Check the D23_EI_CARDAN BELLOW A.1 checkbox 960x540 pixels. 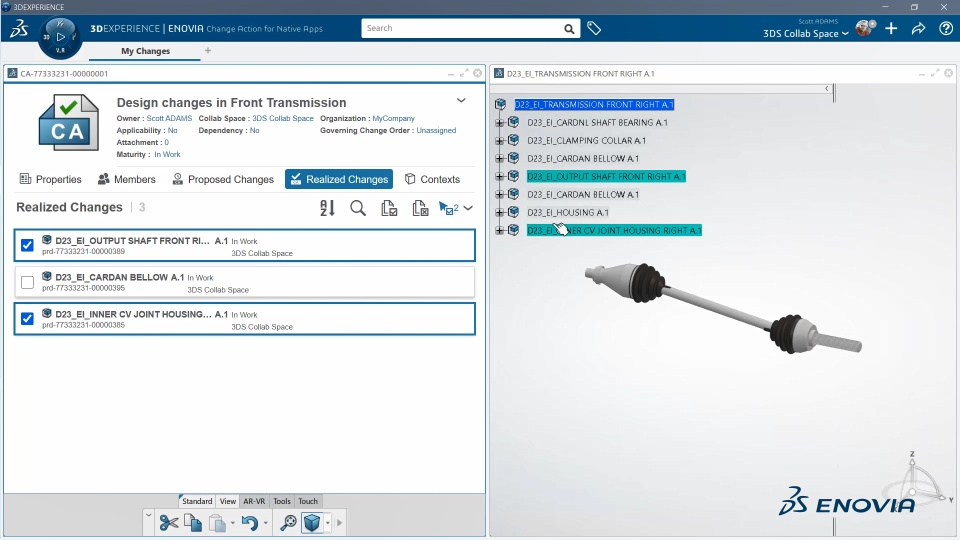tap(27, 282)
